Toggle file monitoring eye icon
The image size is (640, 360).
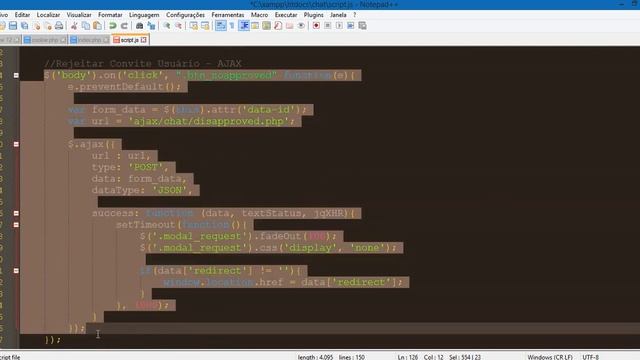[301, 26]
